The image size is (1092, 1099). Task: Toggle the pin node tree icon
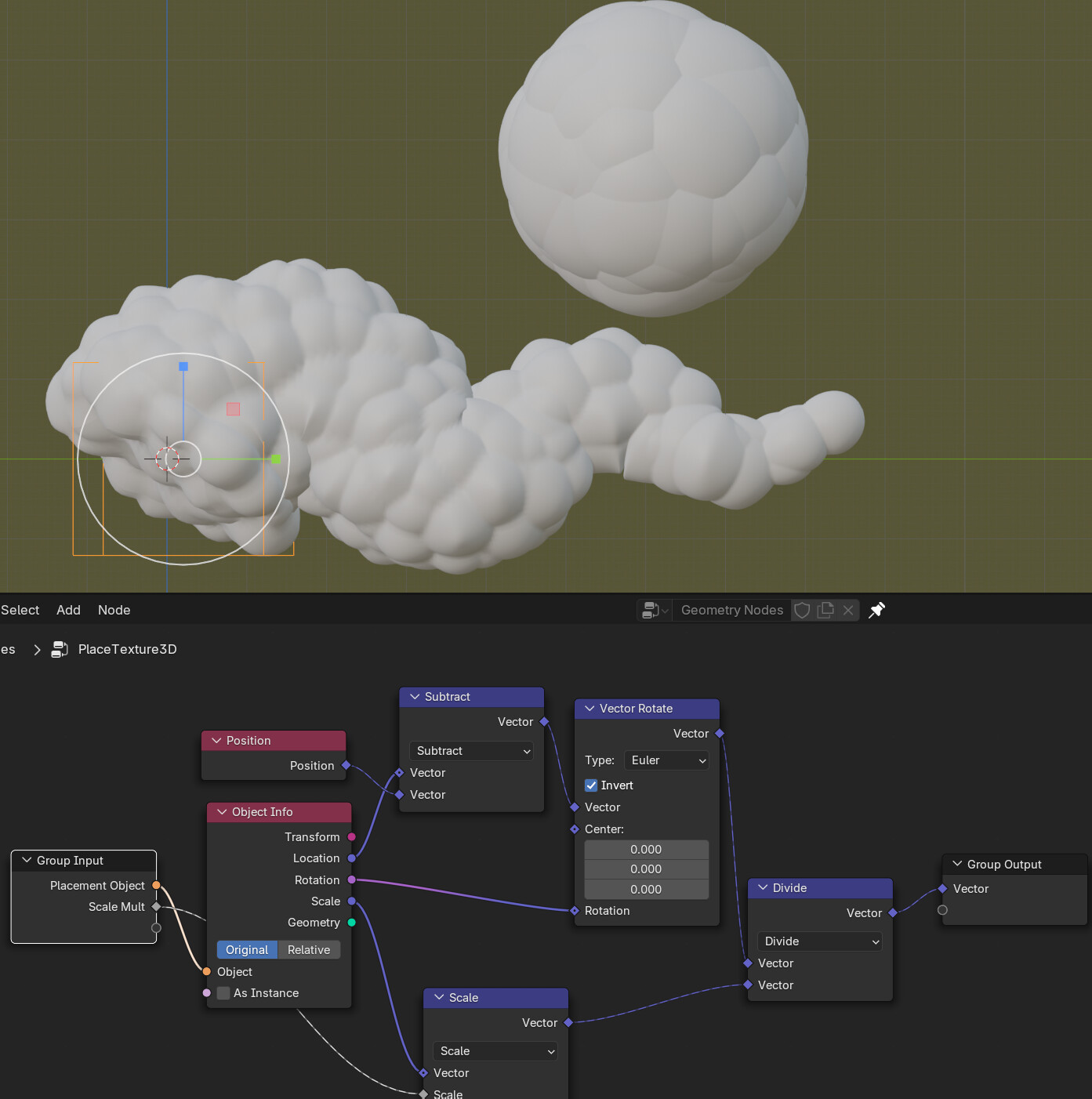click(877, 610)
